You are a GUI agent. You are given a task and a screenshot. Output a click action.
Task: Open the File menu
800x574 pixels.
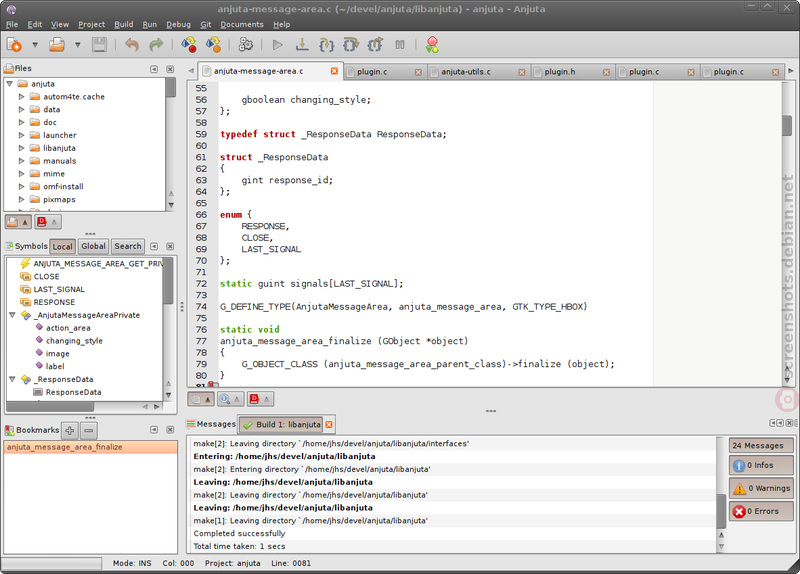12,24
